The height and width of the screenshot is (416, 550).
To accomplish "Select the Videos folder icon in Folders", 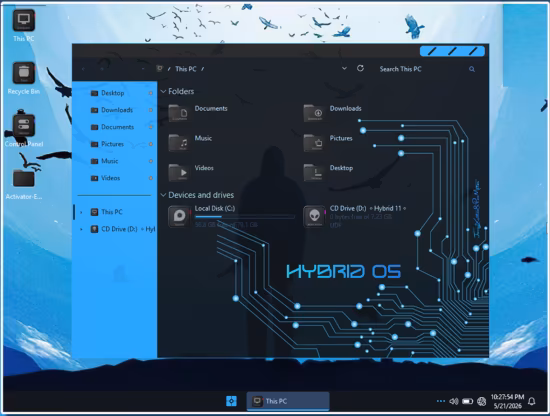I will click(179, 172).
